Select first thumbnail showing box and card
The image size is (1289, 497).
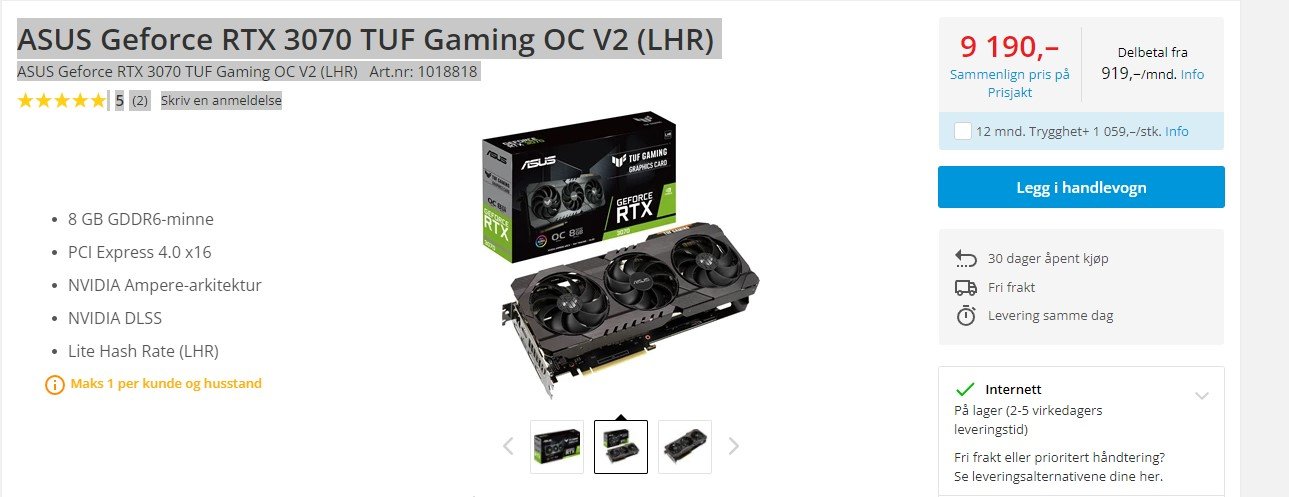(x=557, y=446)
